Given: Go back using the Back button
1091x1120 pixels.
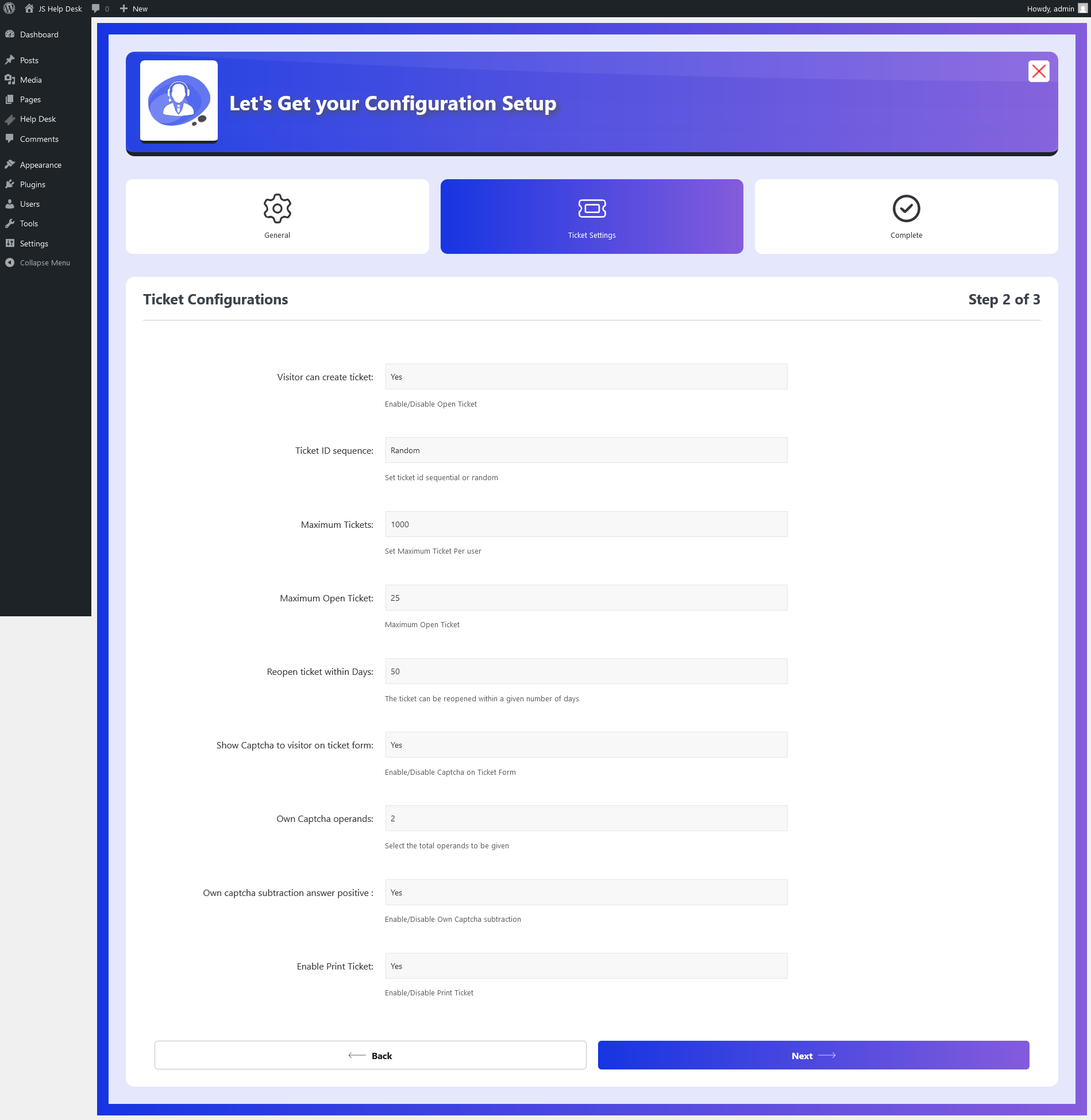Looking at the screenshot, I should click(370, 1056).
